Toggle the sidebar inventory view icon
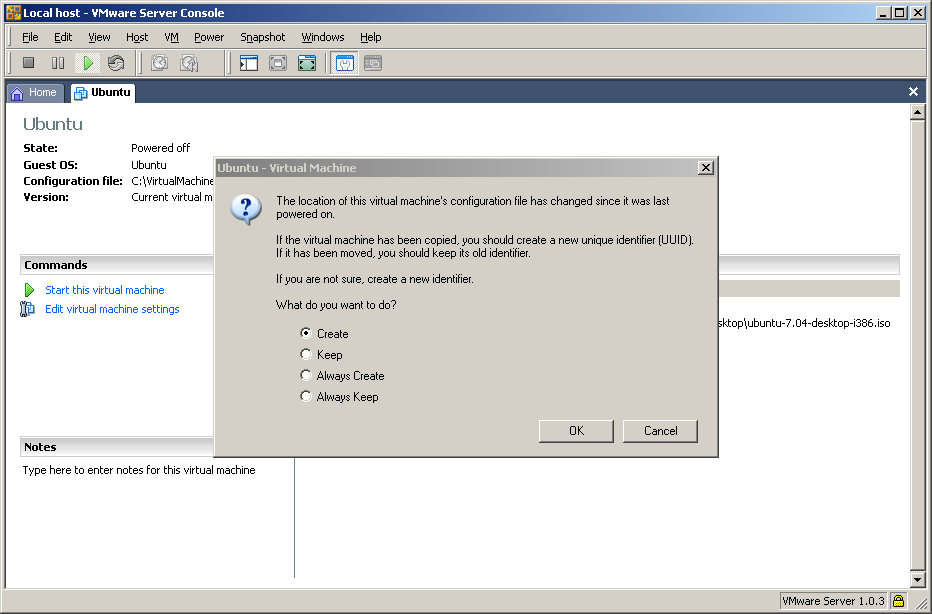 [x=249, y=63]
